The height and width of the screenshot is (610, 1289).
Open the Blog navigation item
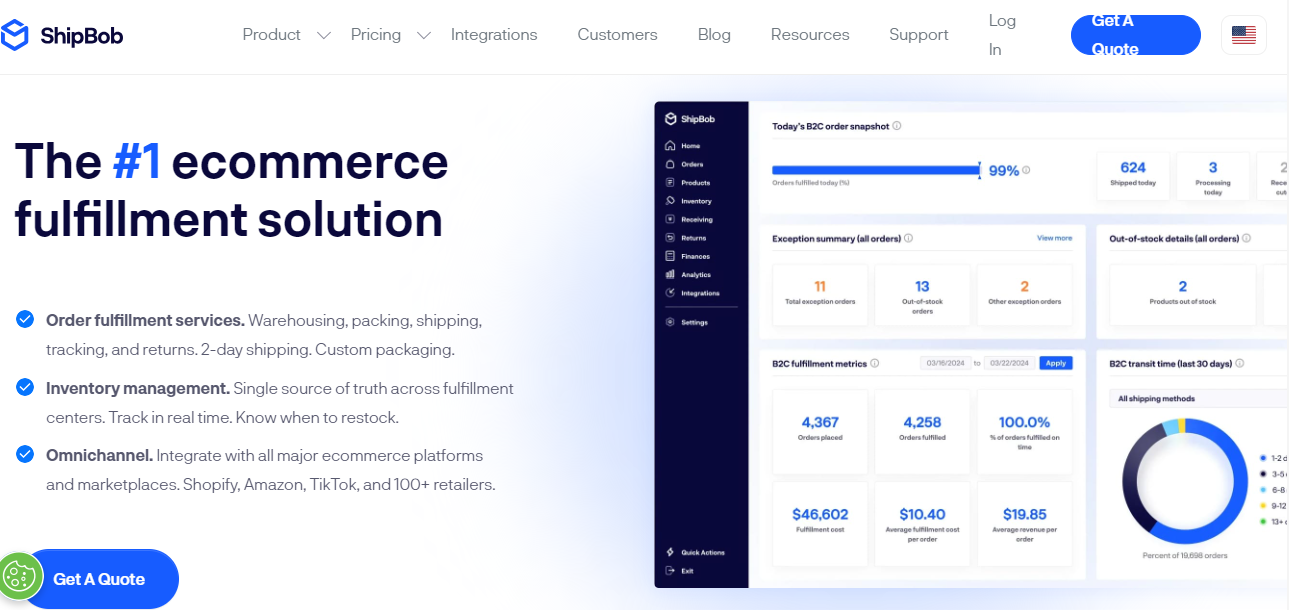coord(714,35)
